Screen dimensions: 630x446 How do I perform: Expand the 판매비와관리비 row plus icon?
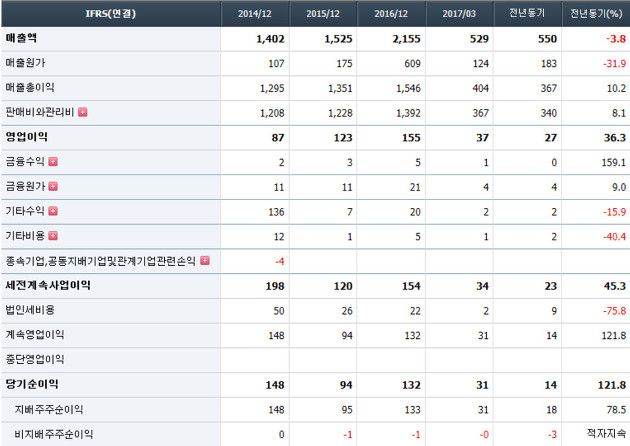pyautogui.click(x=83, y=112)
